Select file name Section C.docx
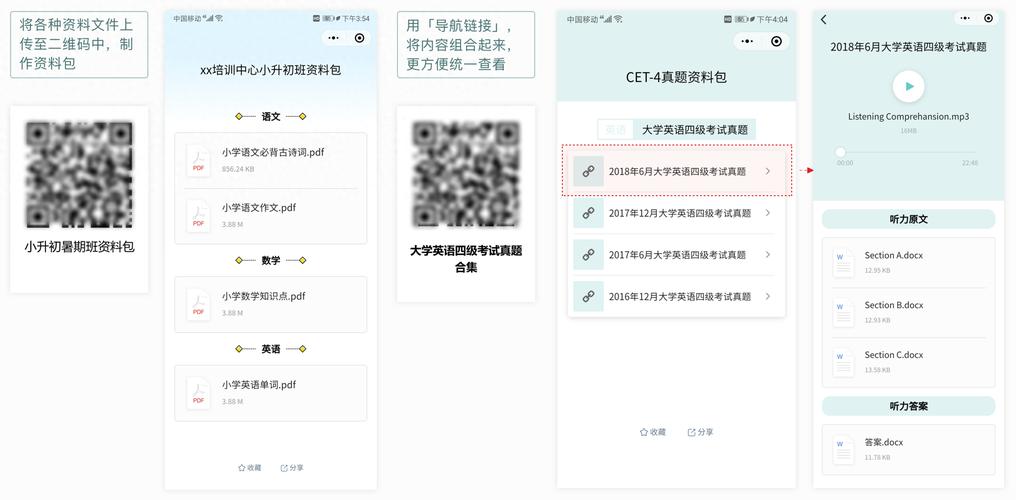Image resolution: width=1016 pixels, height=500 pixels. [x=894, y=355]
